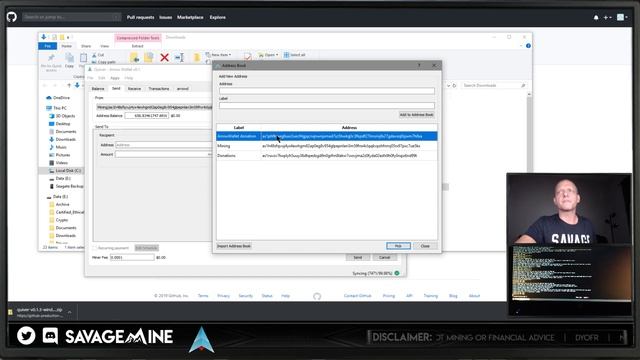Click the red Delete X icon
The image size is (640, 360).
point(164,58)
